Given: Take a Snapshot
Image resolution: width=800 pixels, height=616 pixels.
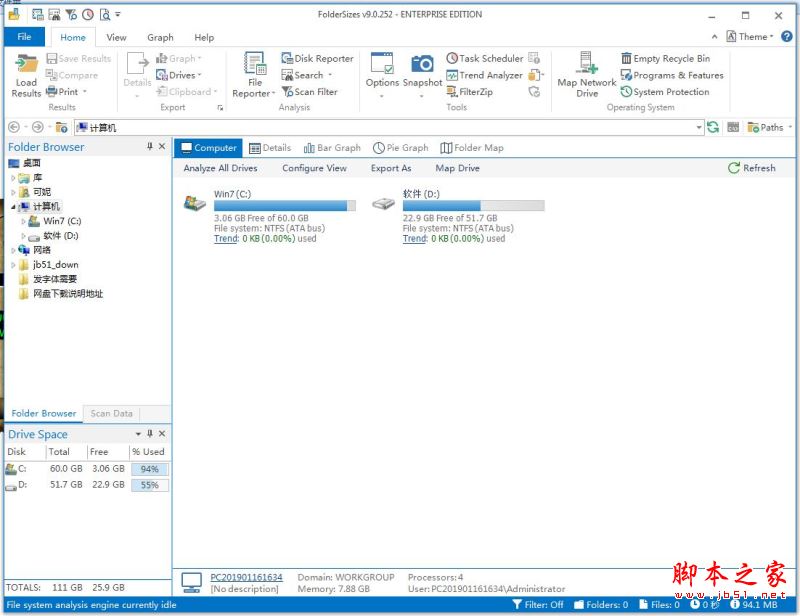Looking at the screenshot, I should coord(422,75).
